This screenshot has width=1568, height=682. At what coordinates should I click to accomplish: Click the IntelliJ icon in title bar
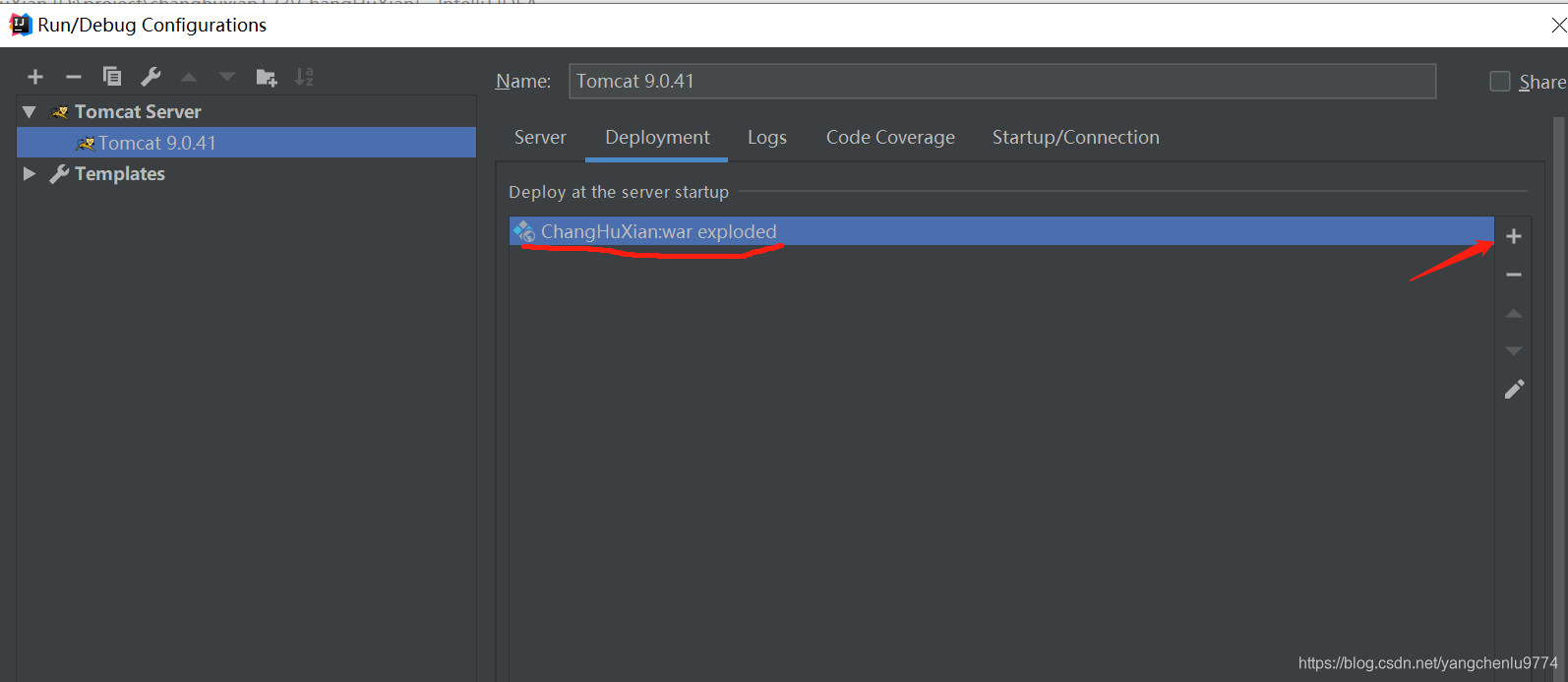point(20,25)
